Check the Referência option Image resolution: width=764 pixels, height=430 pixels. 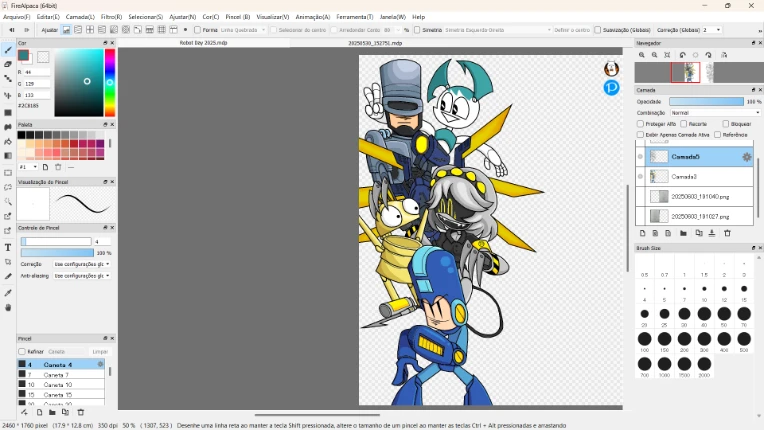pos(717,134)
